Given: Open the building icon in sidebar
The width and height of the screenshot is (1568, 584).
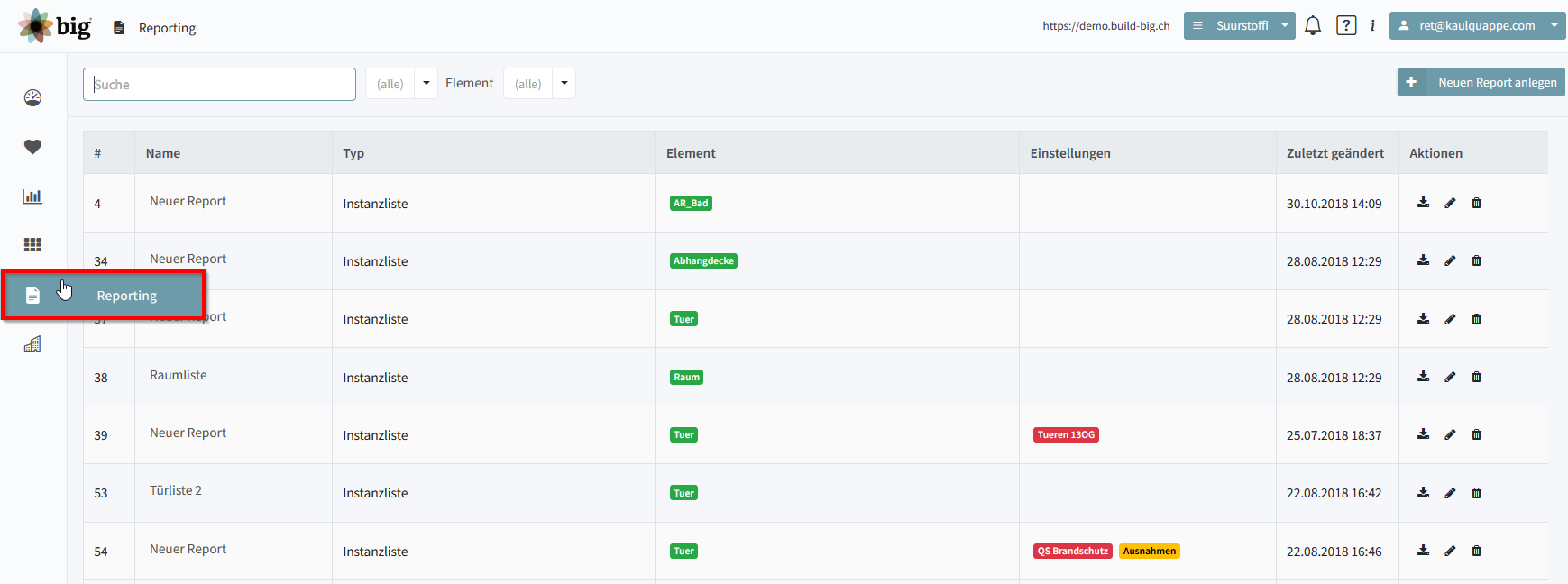Looking at the screenshot, I should tap(32, 344).
